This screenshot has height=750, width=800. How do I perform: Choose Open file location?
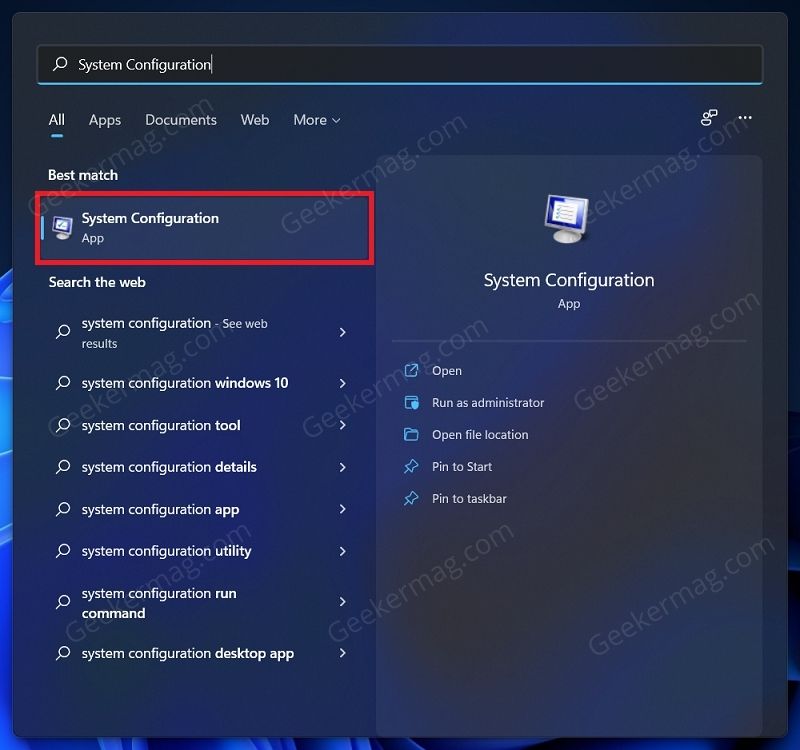(480, 435)
